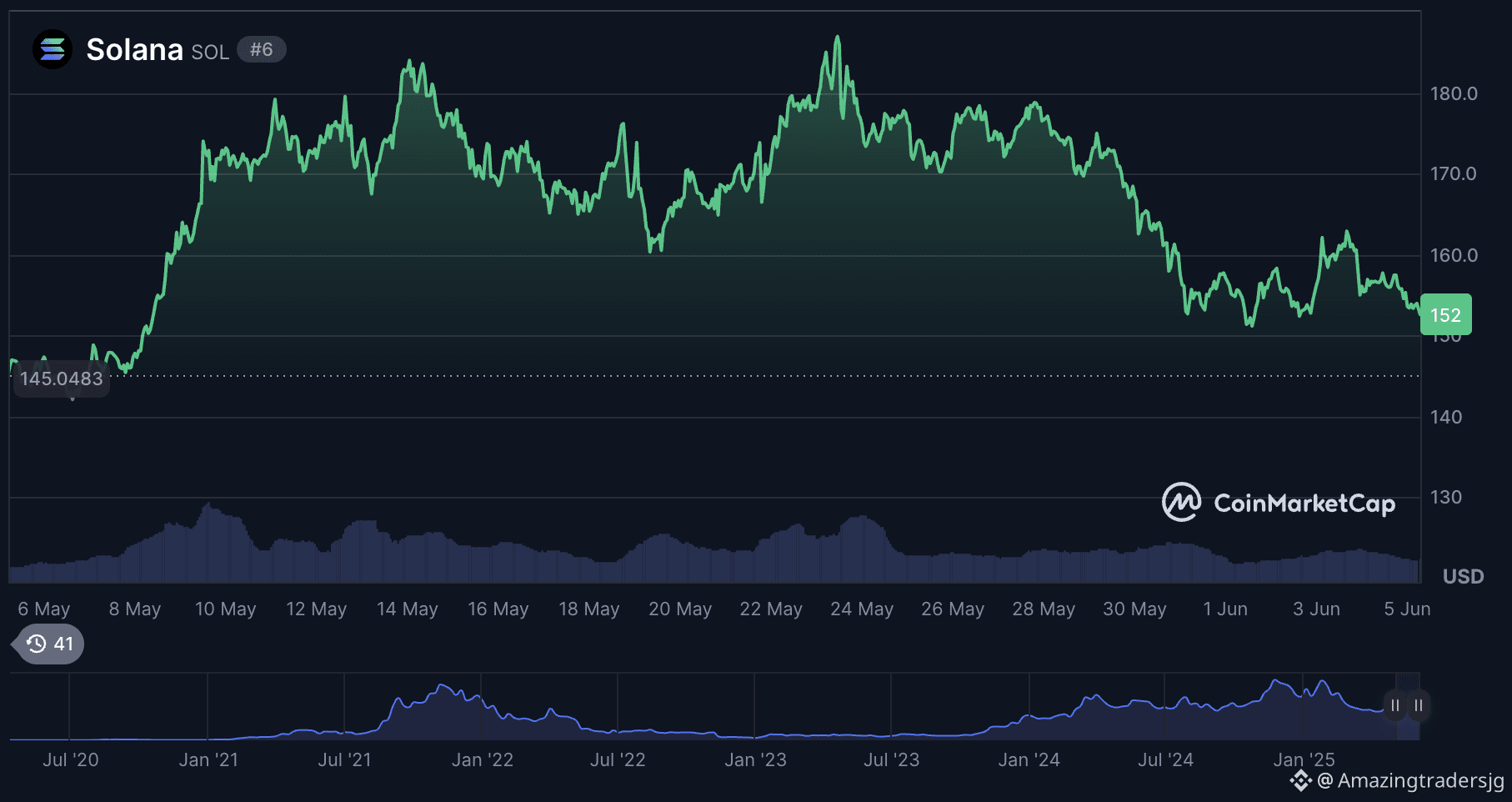1512x802 pixels.
Task: Click Jan '24 on the navigator timeline
Action: point(1029,759)
